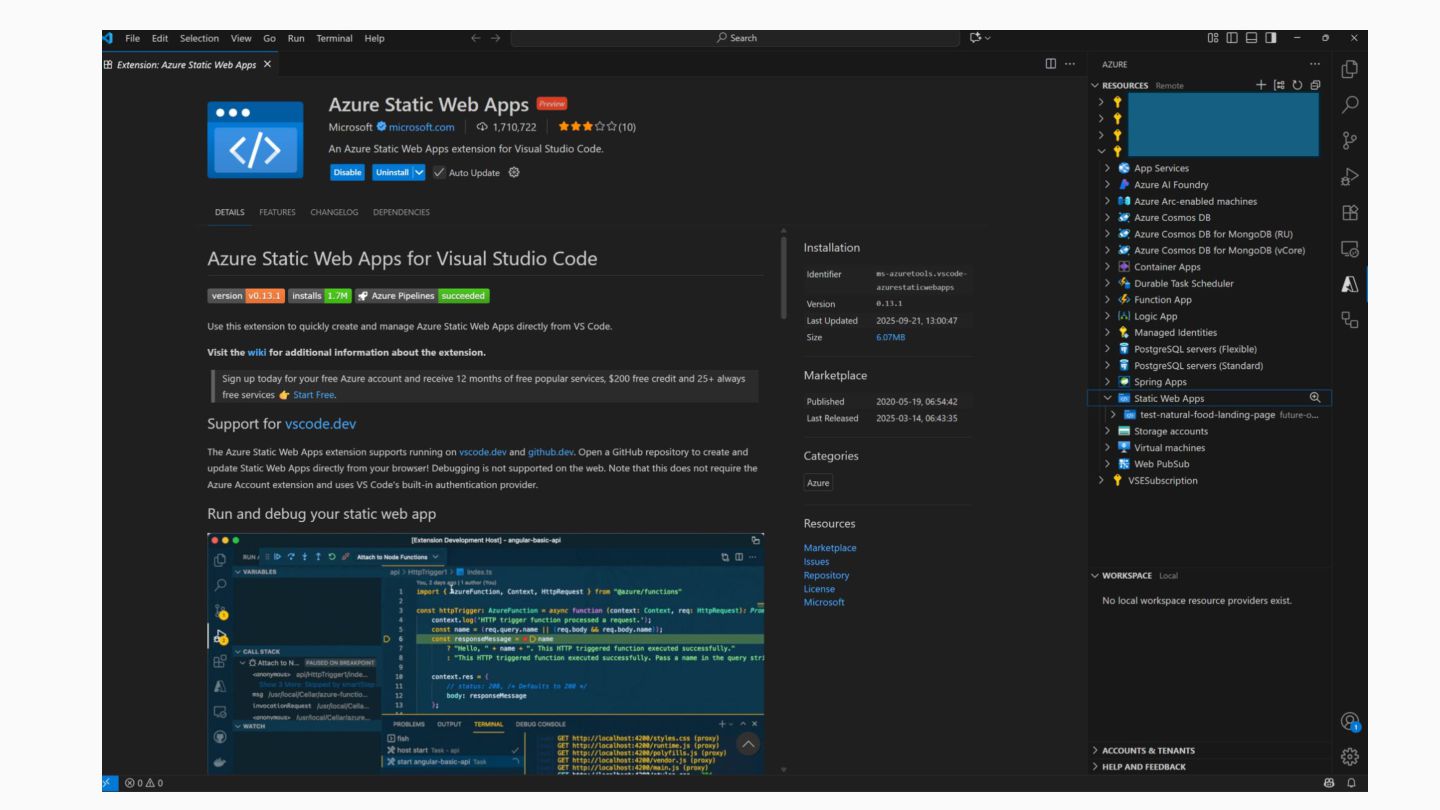Collapse all items in Resources tree

(x=1315, y=85)
